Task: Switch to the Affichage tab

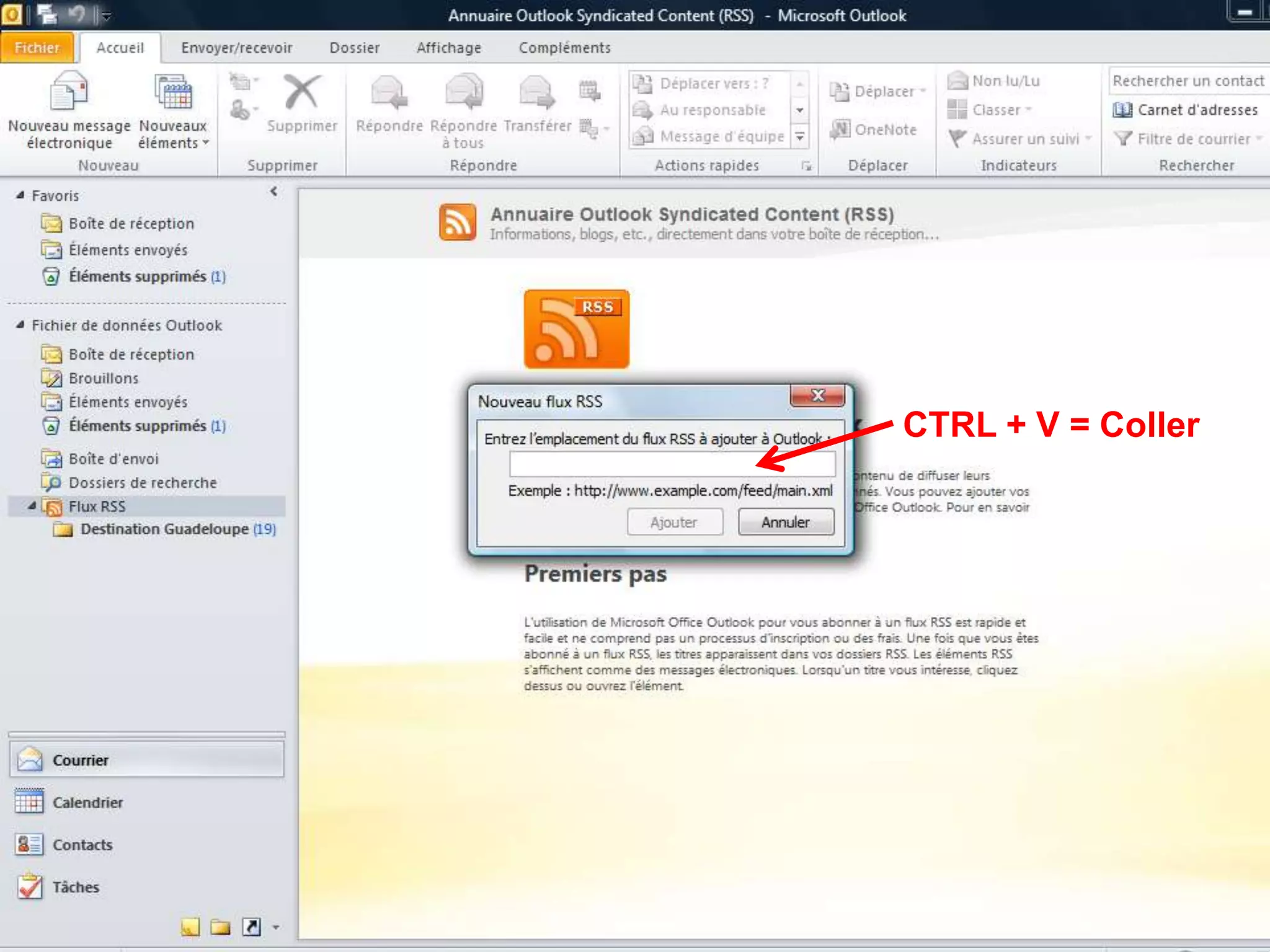Action: coord(449,48)
